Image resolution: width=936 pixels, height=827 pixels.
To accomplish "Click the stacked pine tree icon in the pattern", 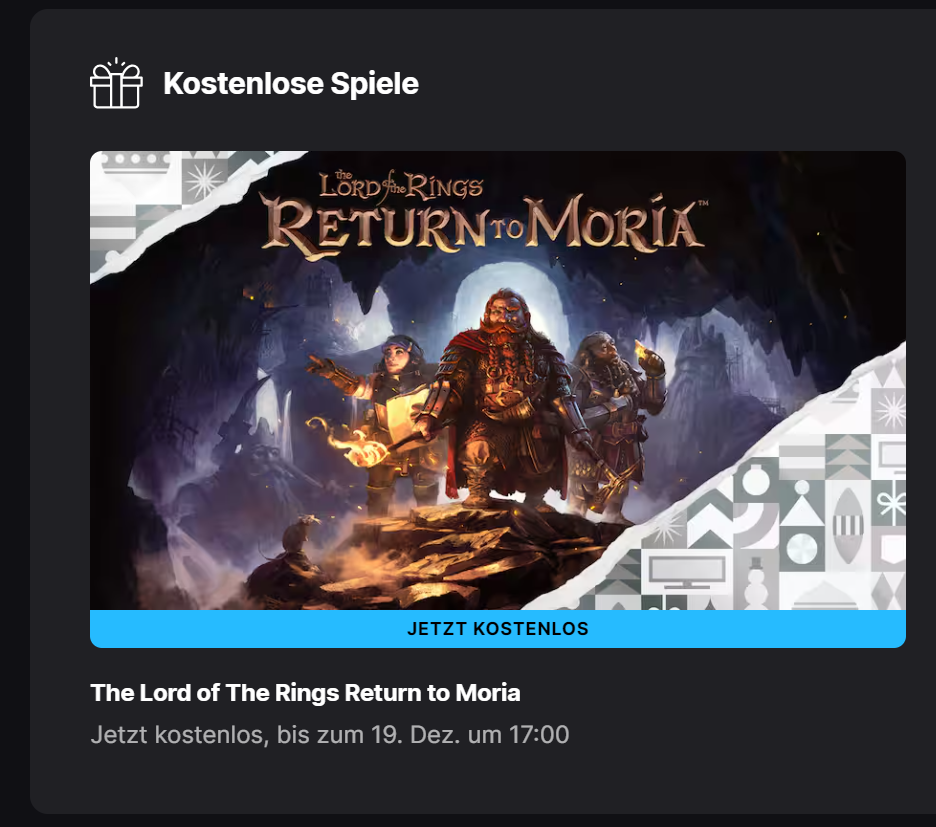I will pos(848,456).
